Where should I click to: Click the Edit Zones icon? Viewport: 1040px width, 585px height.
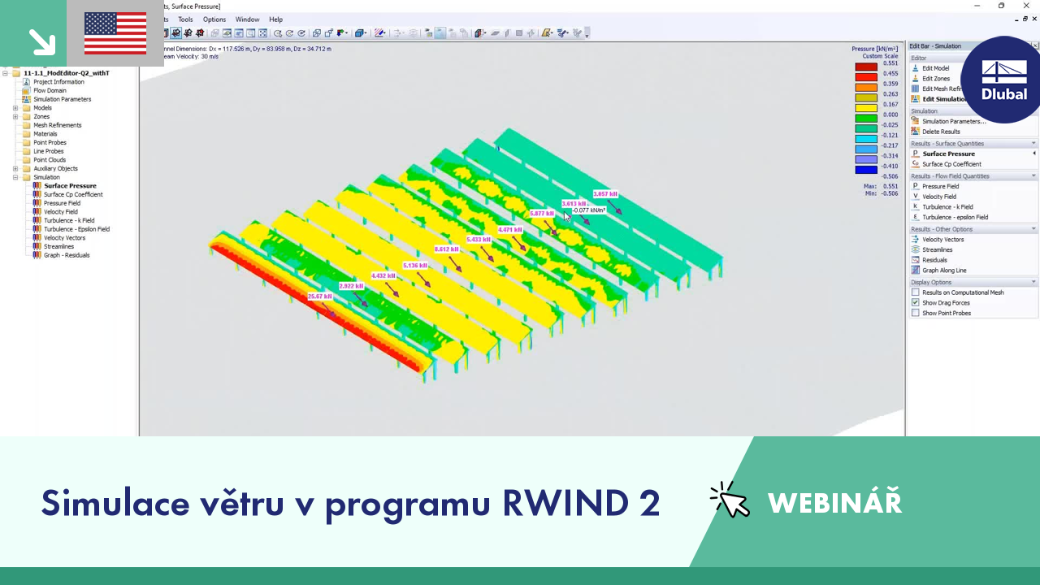pos(915,78)
